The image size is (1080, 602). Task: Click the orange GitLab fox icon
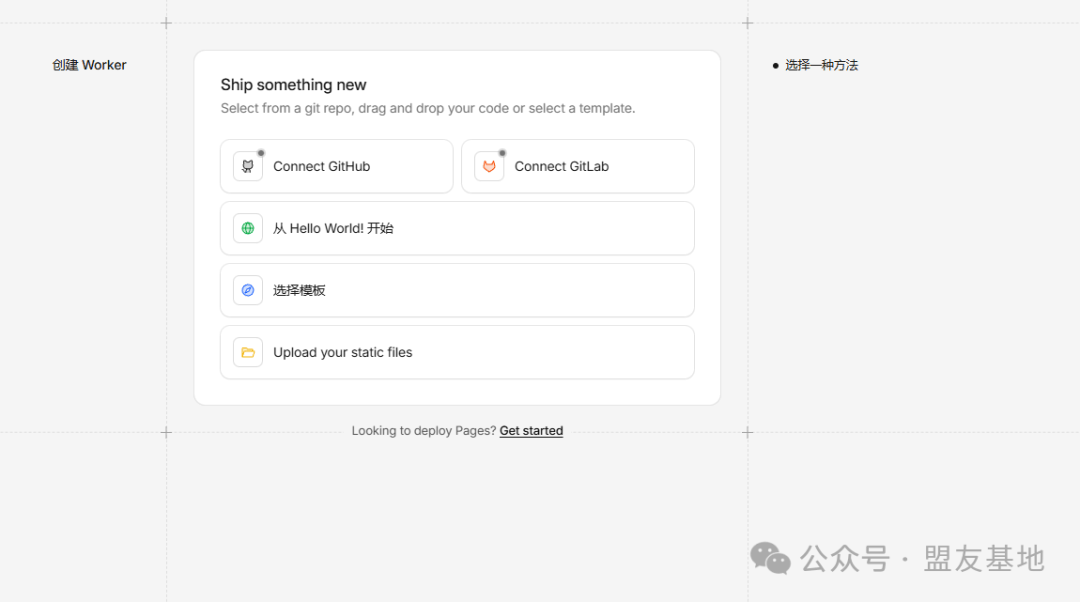click(489, 167)
